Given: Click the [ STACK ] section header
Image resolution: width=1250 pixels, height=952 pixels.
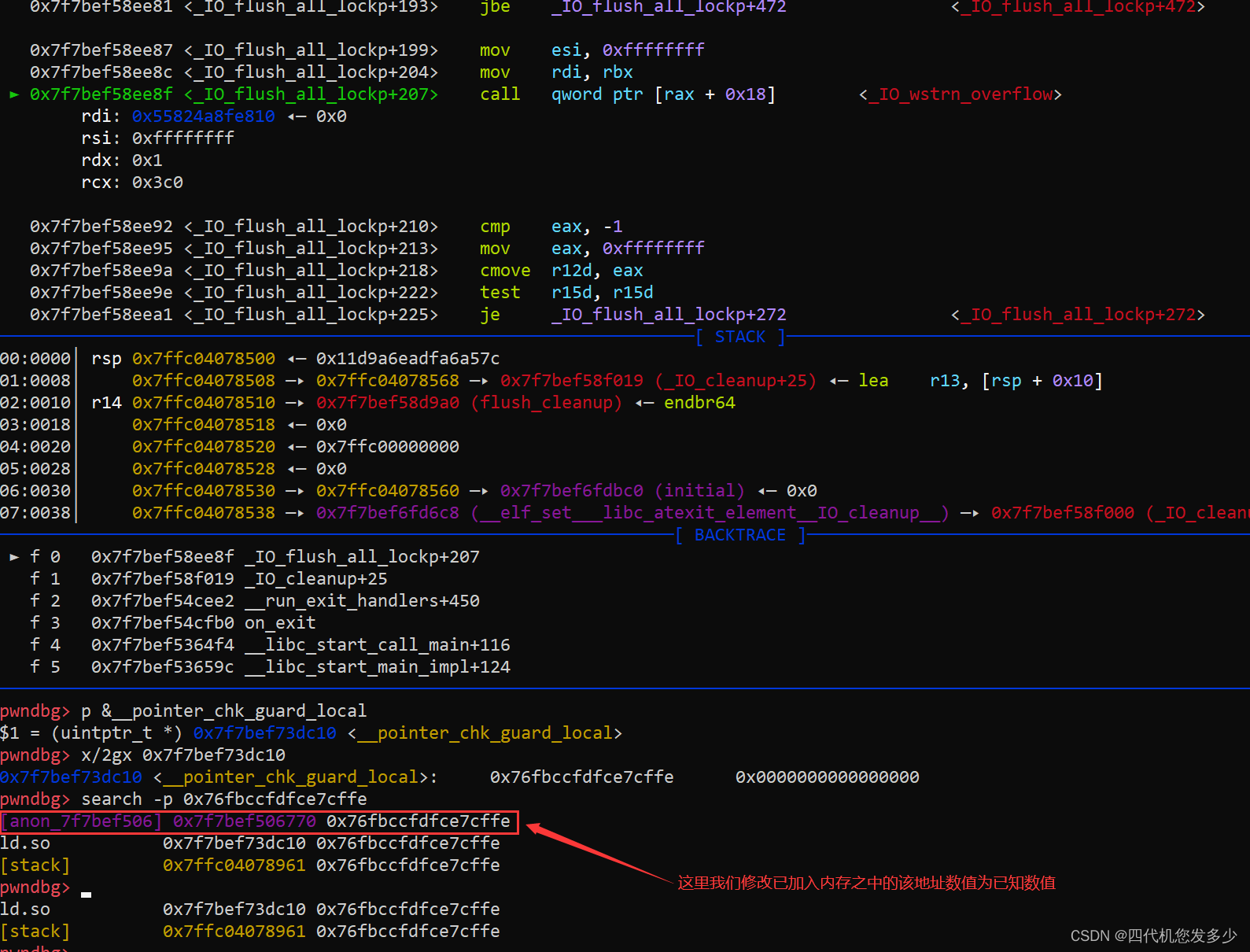Looking at the screenshot, I should point(740,337).
